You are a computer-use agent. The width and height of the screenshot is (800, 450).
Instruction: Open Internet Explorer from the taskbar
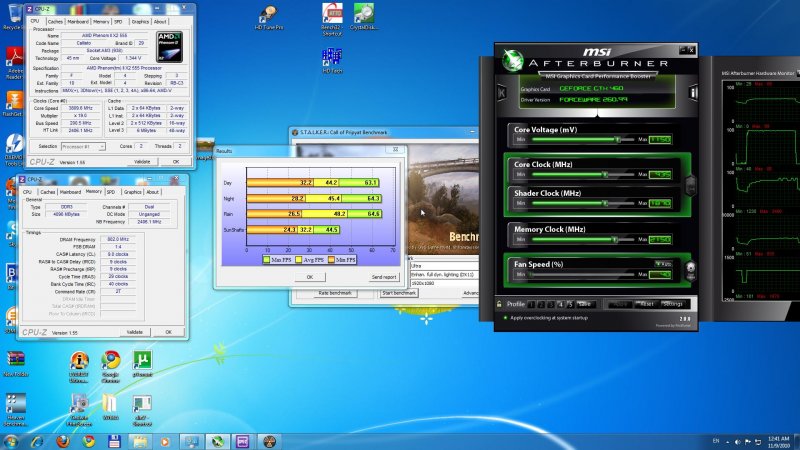pyautogui.click(x=37, y=441)
